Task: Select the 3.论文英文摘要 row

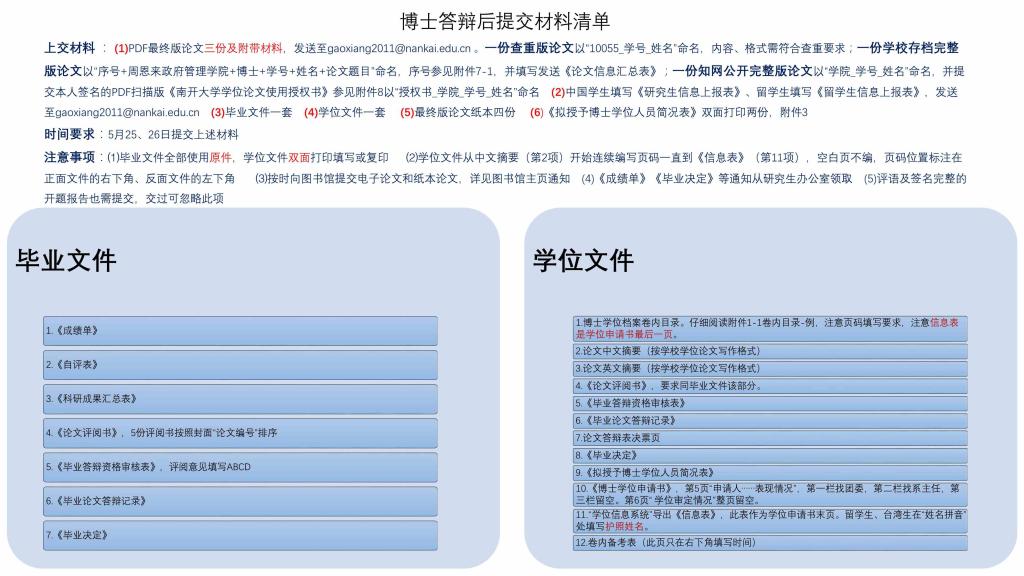Action: pos(769,368)
